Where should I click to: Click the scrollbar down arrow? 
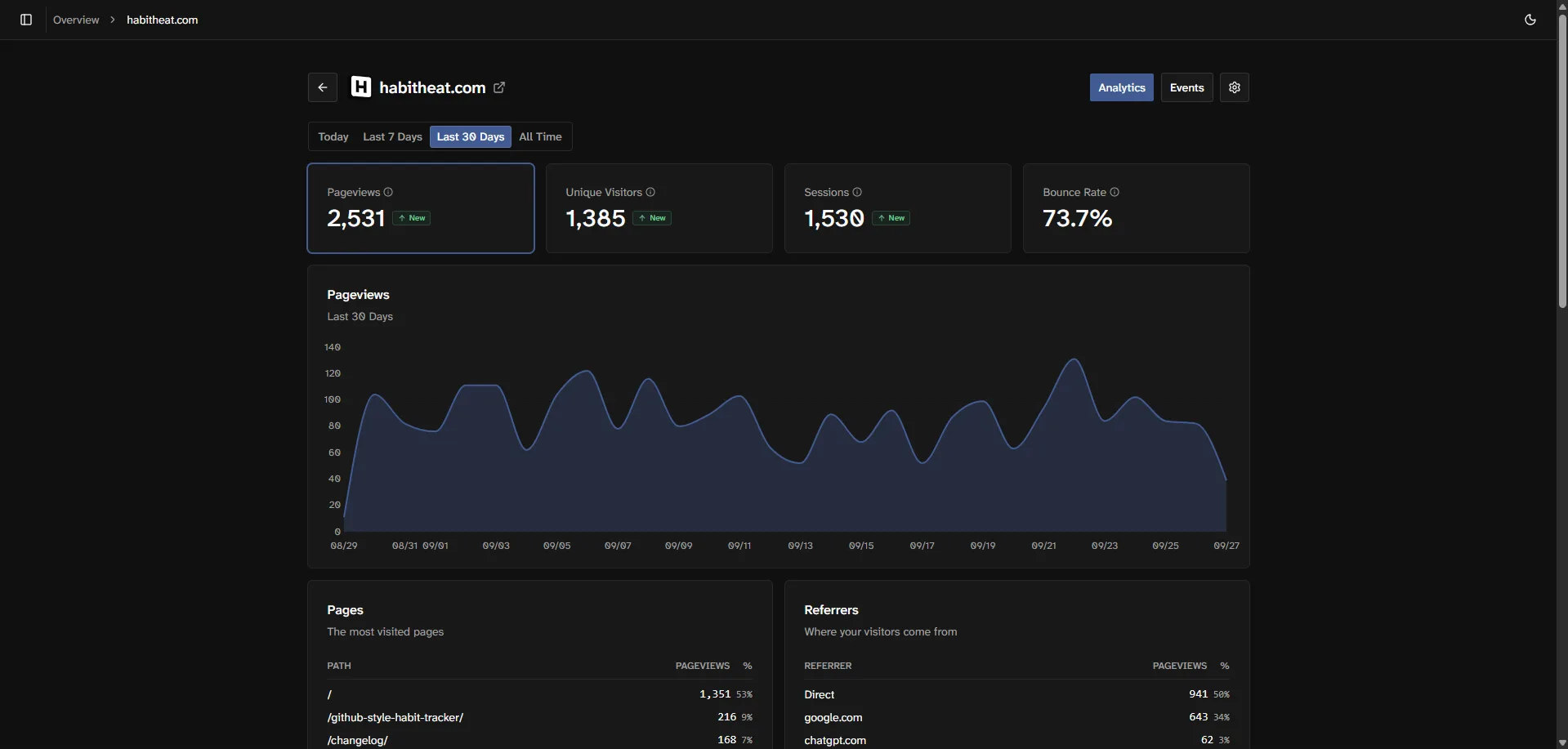1562,742
